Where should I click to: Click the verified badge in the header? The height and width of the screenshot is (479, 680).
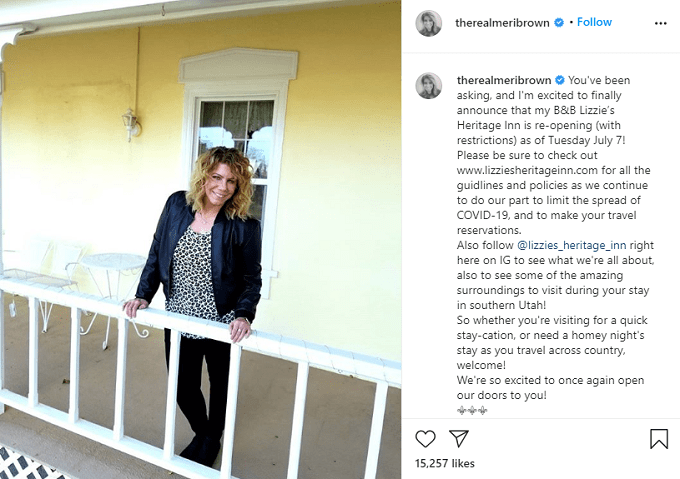point(559,23)
